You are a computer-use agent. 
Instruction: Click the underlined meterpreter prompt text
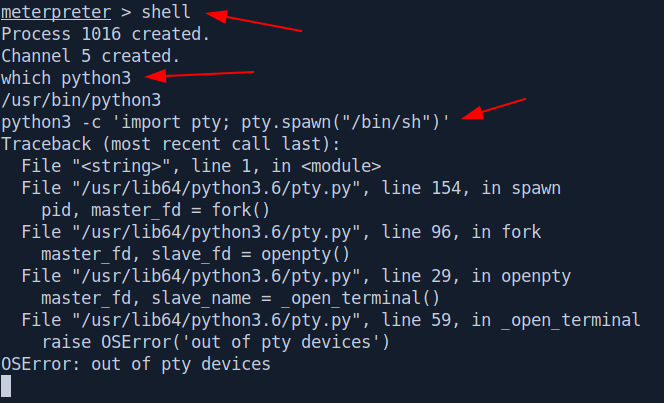(x=56, y=12)
